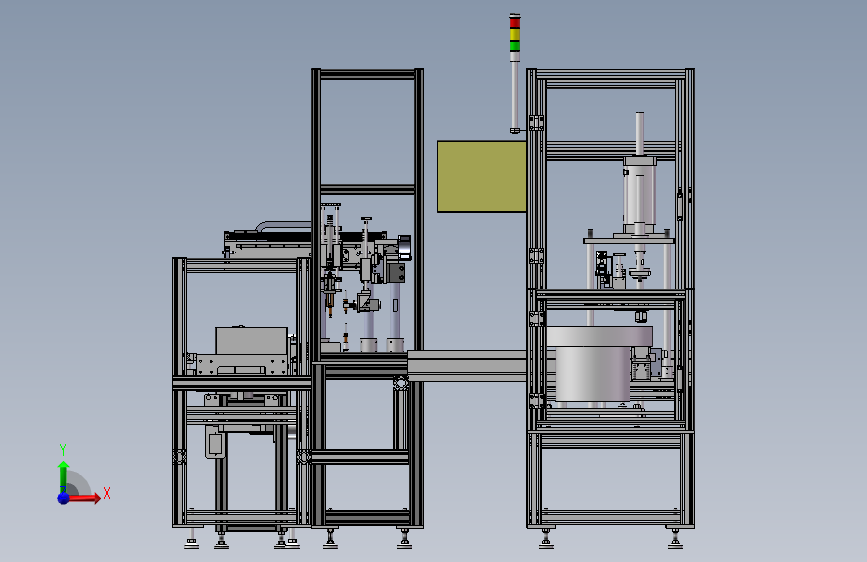This screenshot has width=867, height=562.
Task: Click the red X axis arrow of the triad
Action: click(x=83, y=498)
